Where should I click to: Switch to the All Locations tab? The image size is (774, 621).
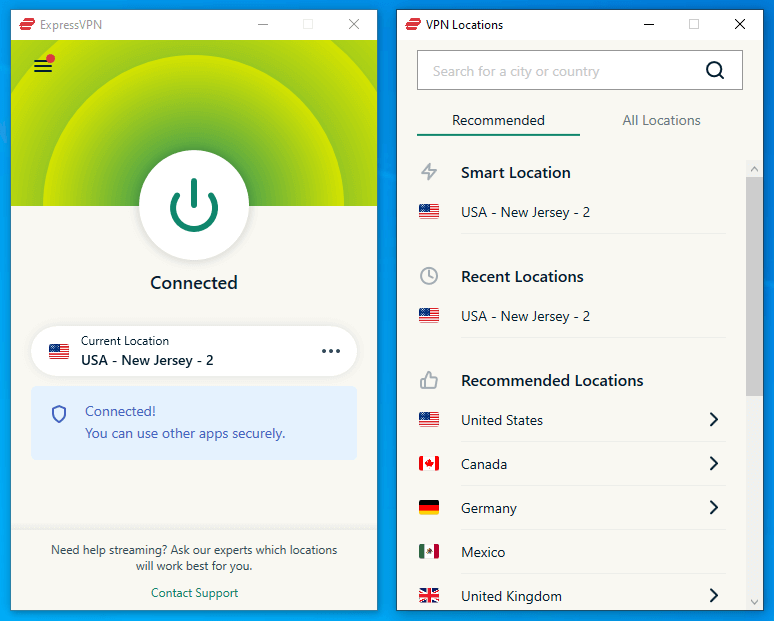pyautogui.click(x=661, y=120)
